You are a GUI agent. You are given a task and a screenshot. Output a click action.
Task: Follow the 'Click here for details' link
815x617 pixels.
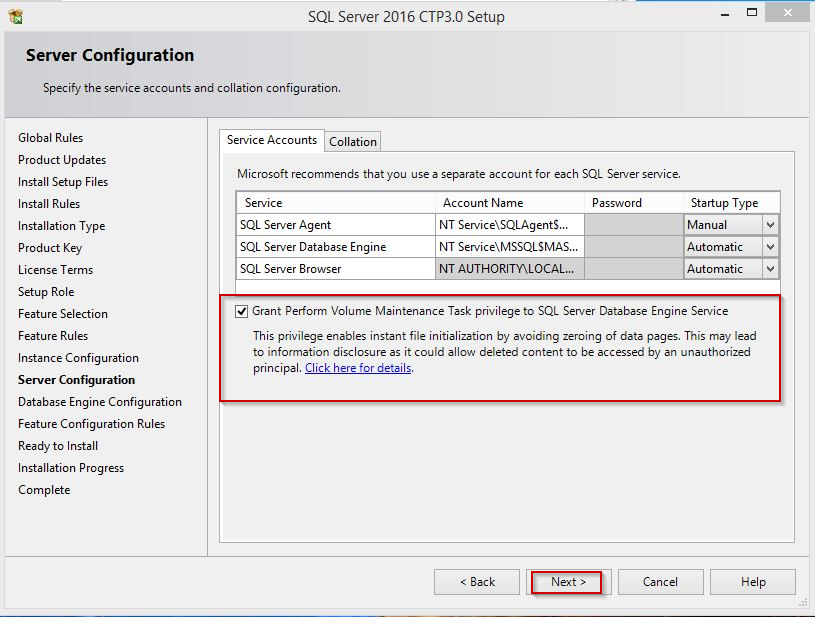coord(358,368)
